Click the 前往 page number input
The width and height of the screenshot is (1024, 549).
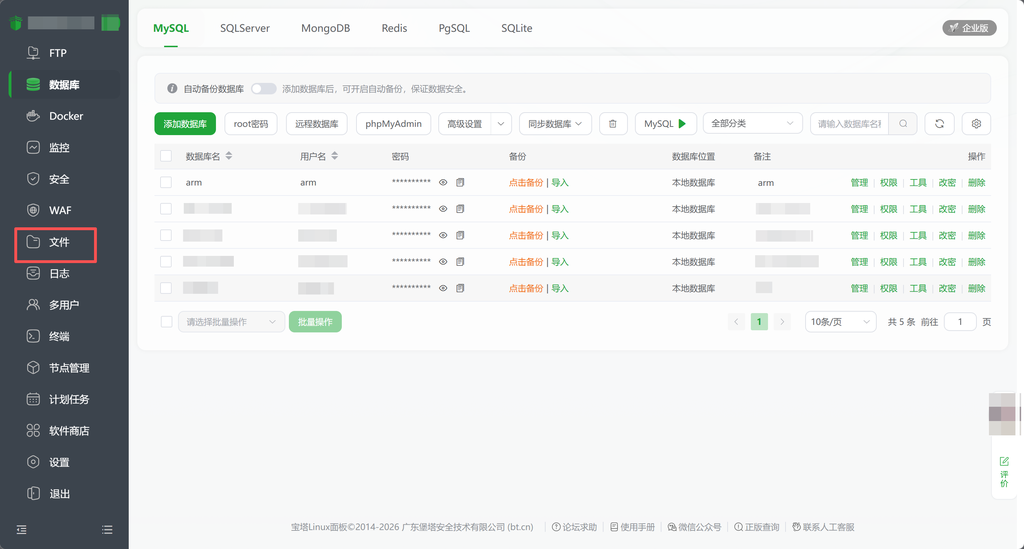[x=960, y=322]
